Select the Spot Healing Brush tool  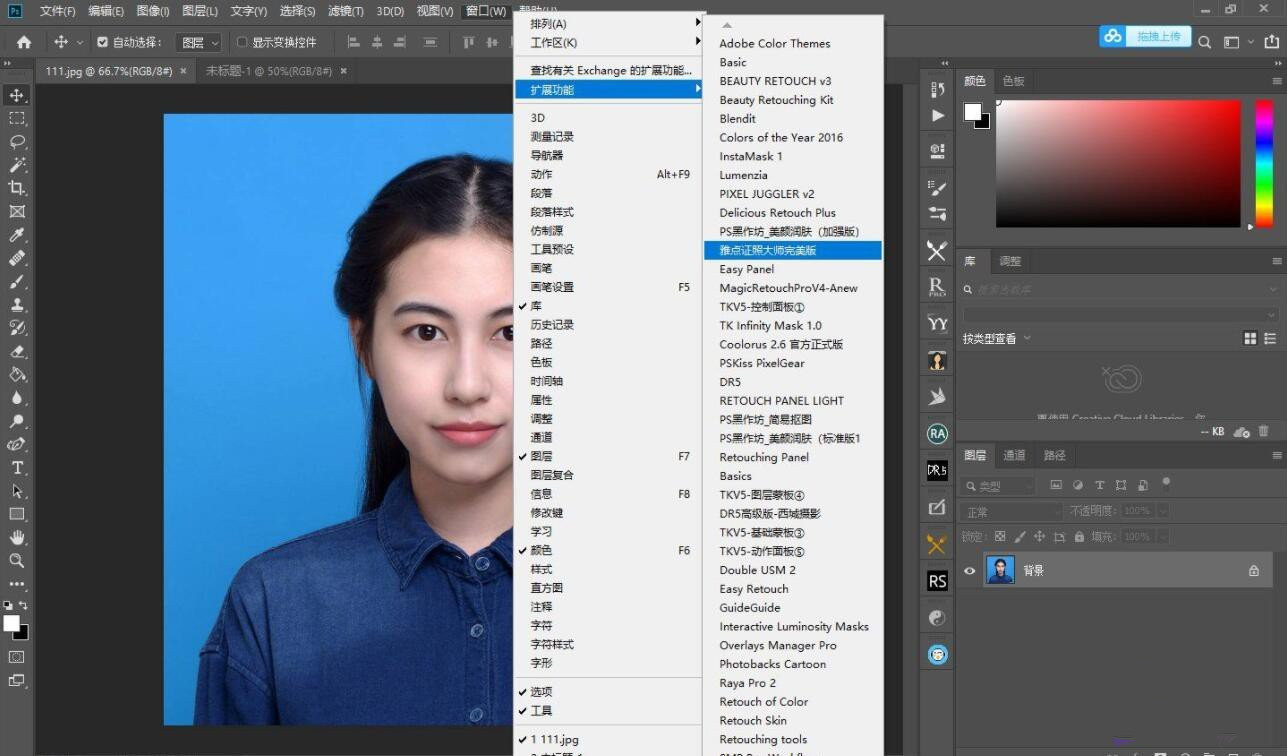pyautogui.click(x=17, y=258)
